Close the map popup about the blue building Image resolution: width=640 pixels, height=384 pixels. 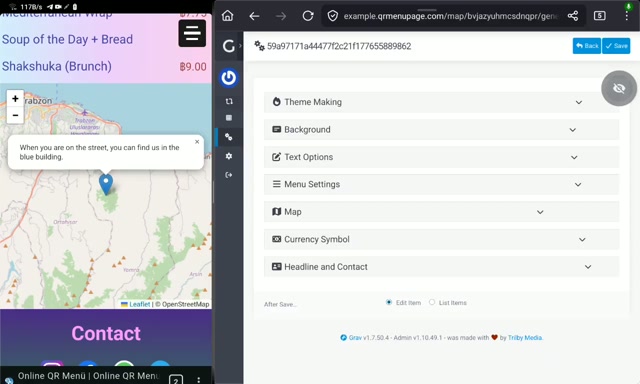[x=197, y=142]
